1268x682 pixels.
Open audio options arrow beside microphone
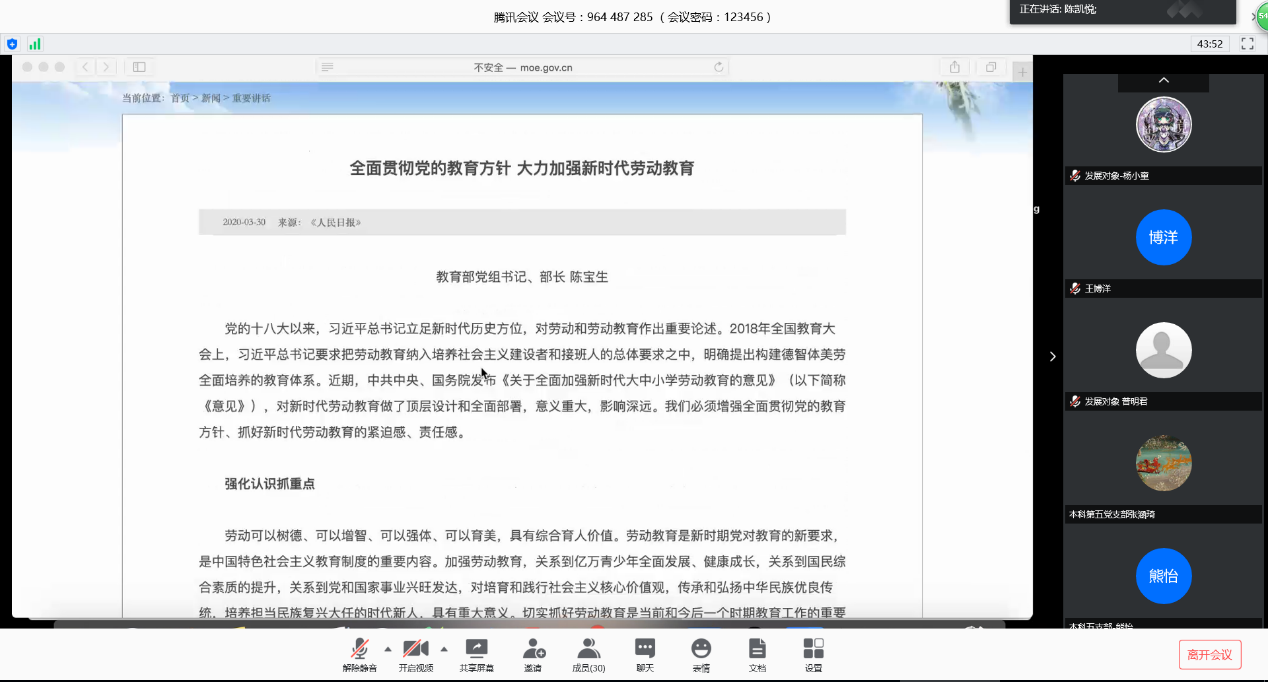(388, 648)
